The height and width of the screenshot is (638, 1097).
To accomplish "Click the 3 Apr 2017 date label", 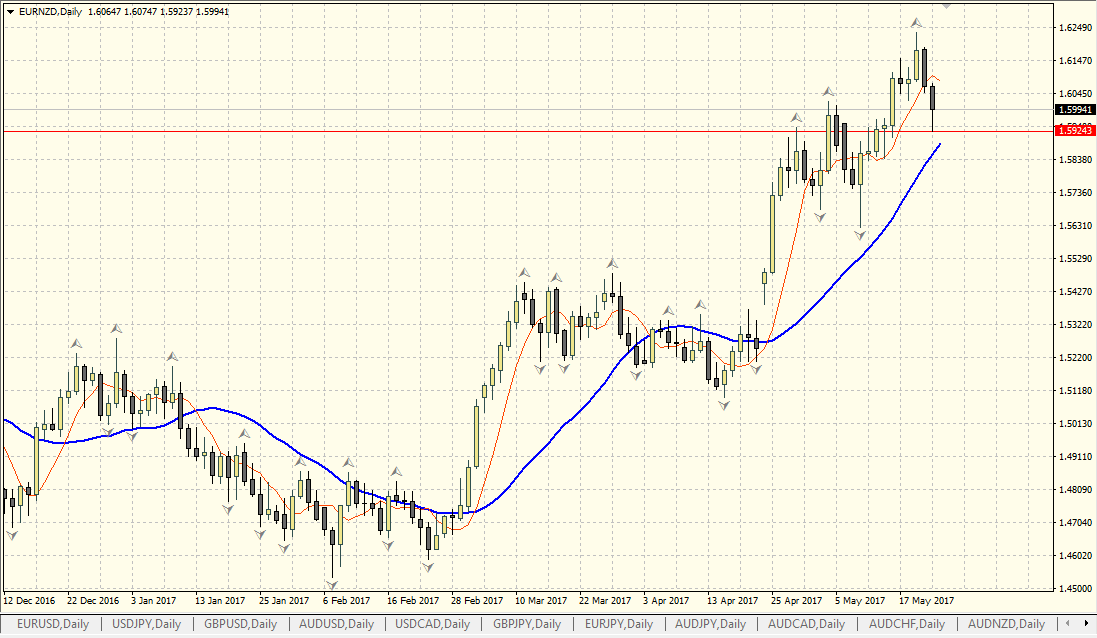I will click(666, 600).
